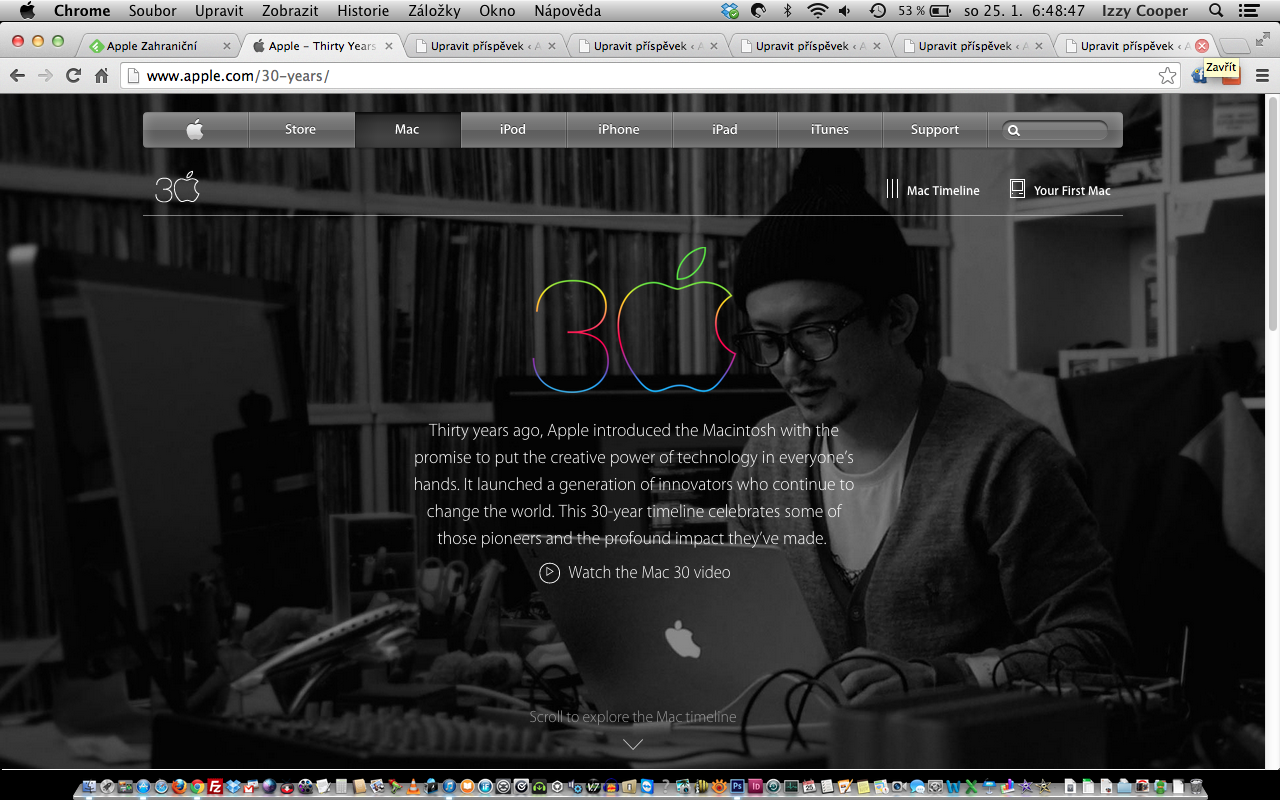Open the Záložky menu
1280x800 pixels.
[x=434, y=11]
